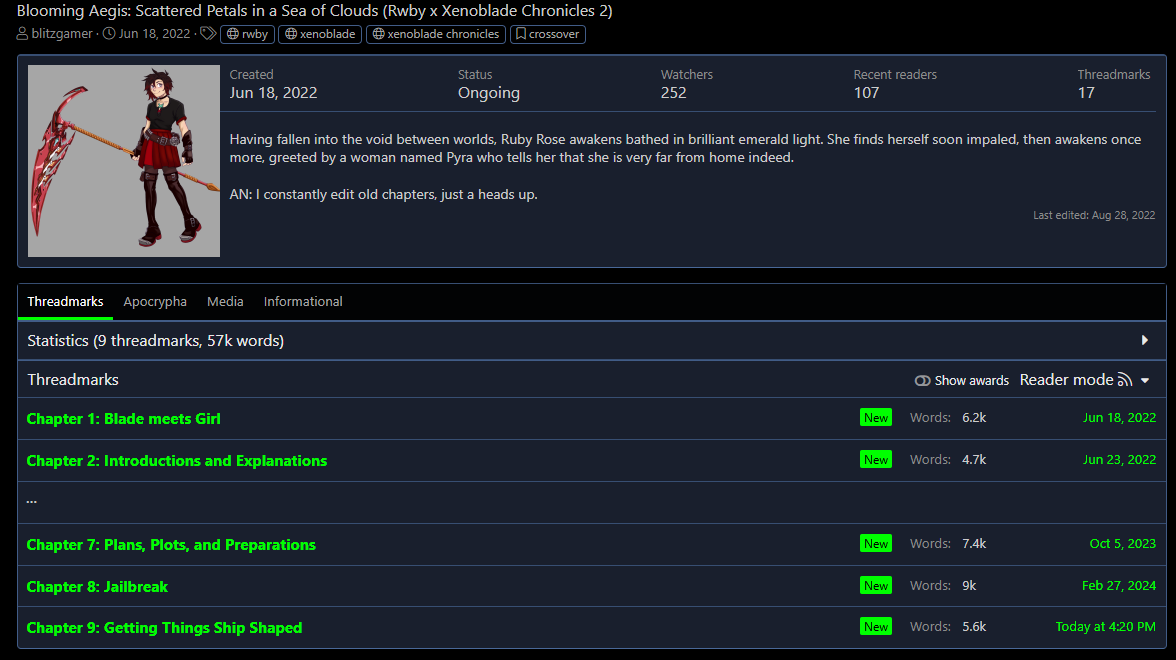Open the Ruby Rose cover image

tap(124, 160)
